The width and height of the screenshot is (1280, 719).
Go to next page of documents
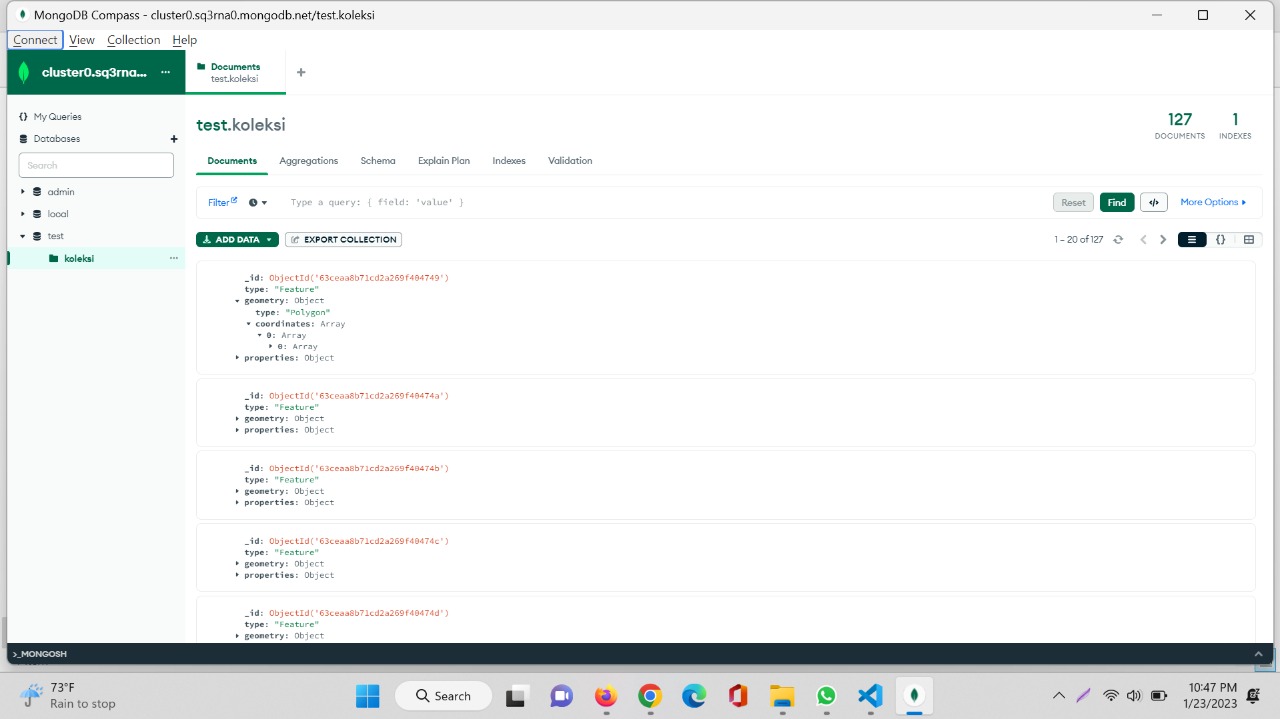coord(1163,240)
